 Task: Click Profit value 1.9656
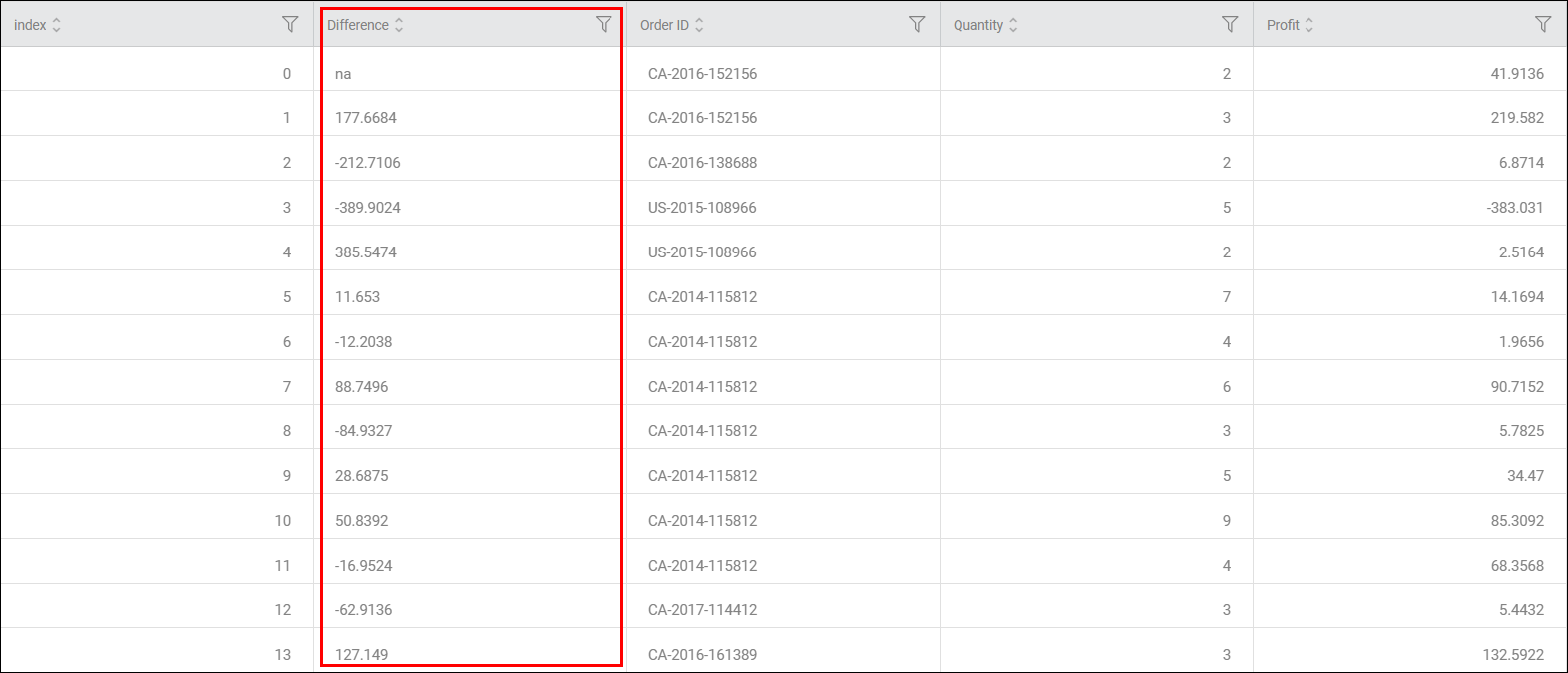coord(1521,342)
